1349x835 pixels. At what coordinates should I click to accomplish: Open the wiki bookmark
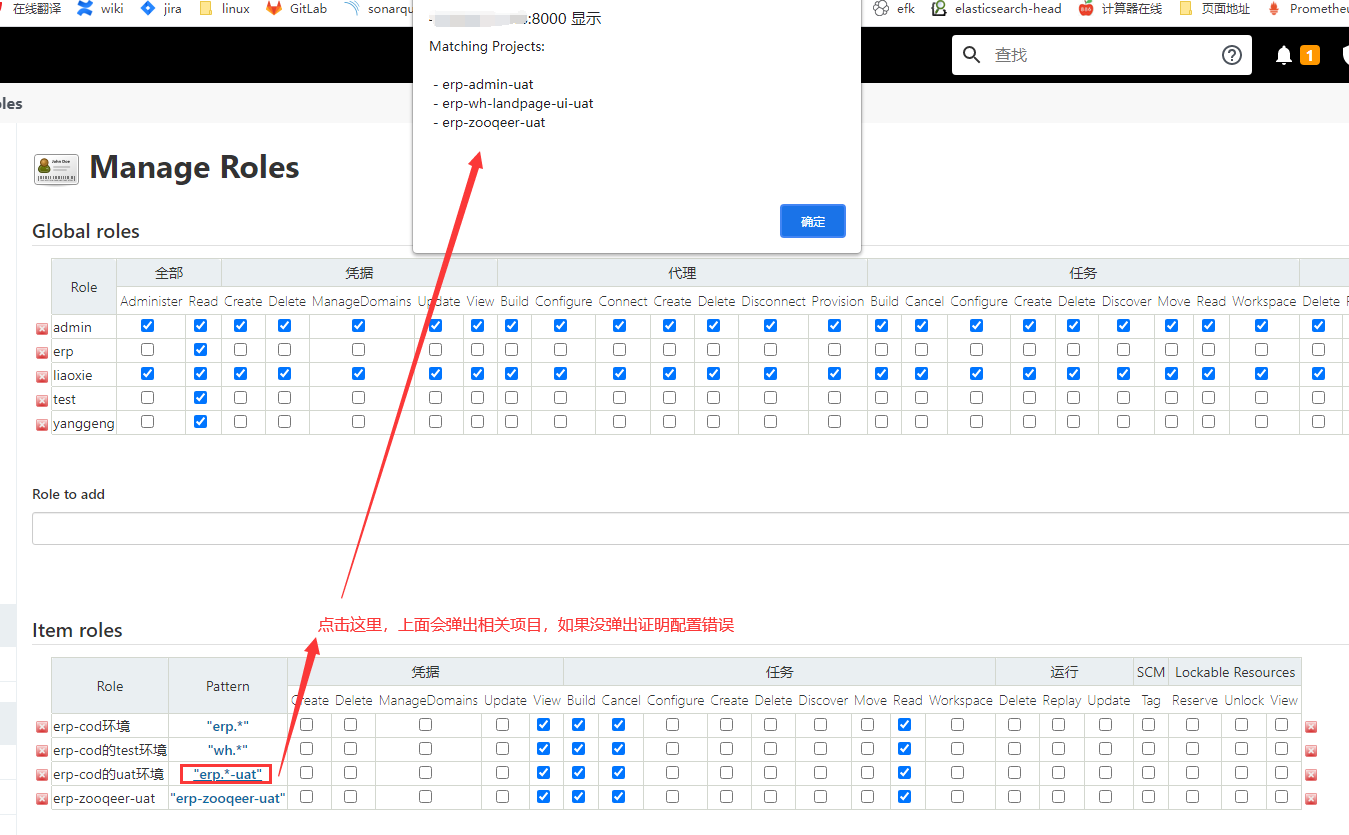pos(100,9)
